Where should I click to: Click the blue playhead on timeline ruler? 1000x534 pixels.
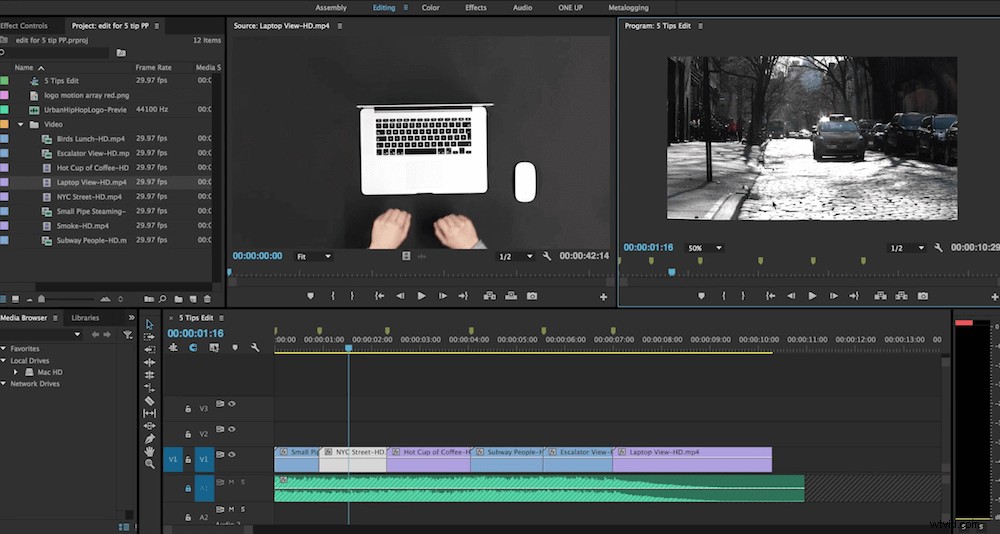pos(348,348)
